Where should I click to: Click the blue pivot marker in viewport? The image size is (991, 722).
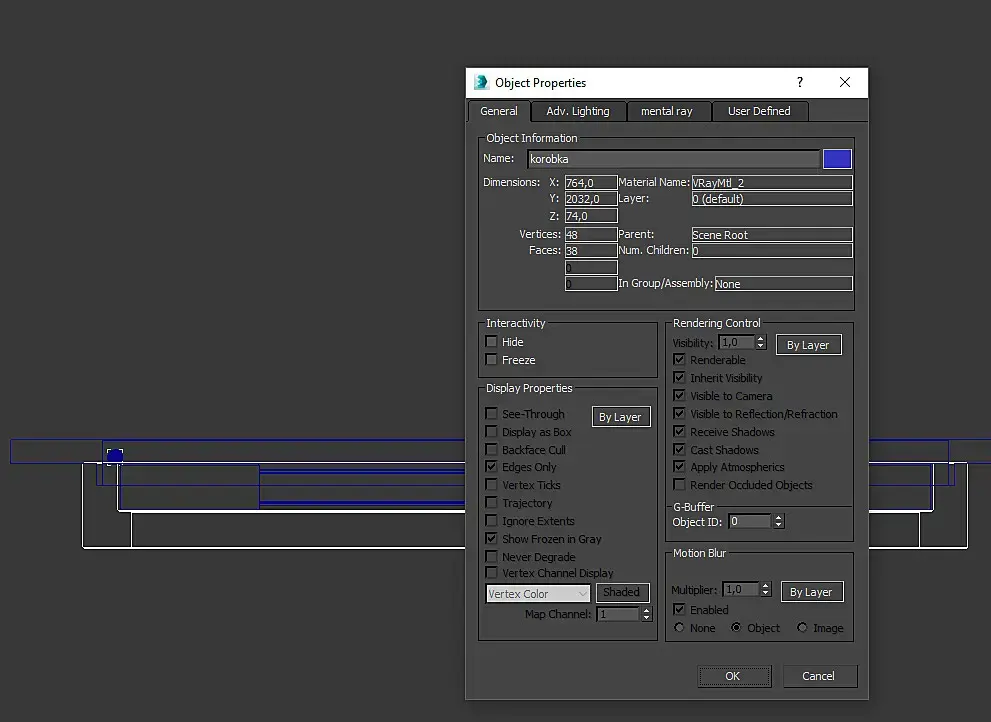click(x=115, y=456)
